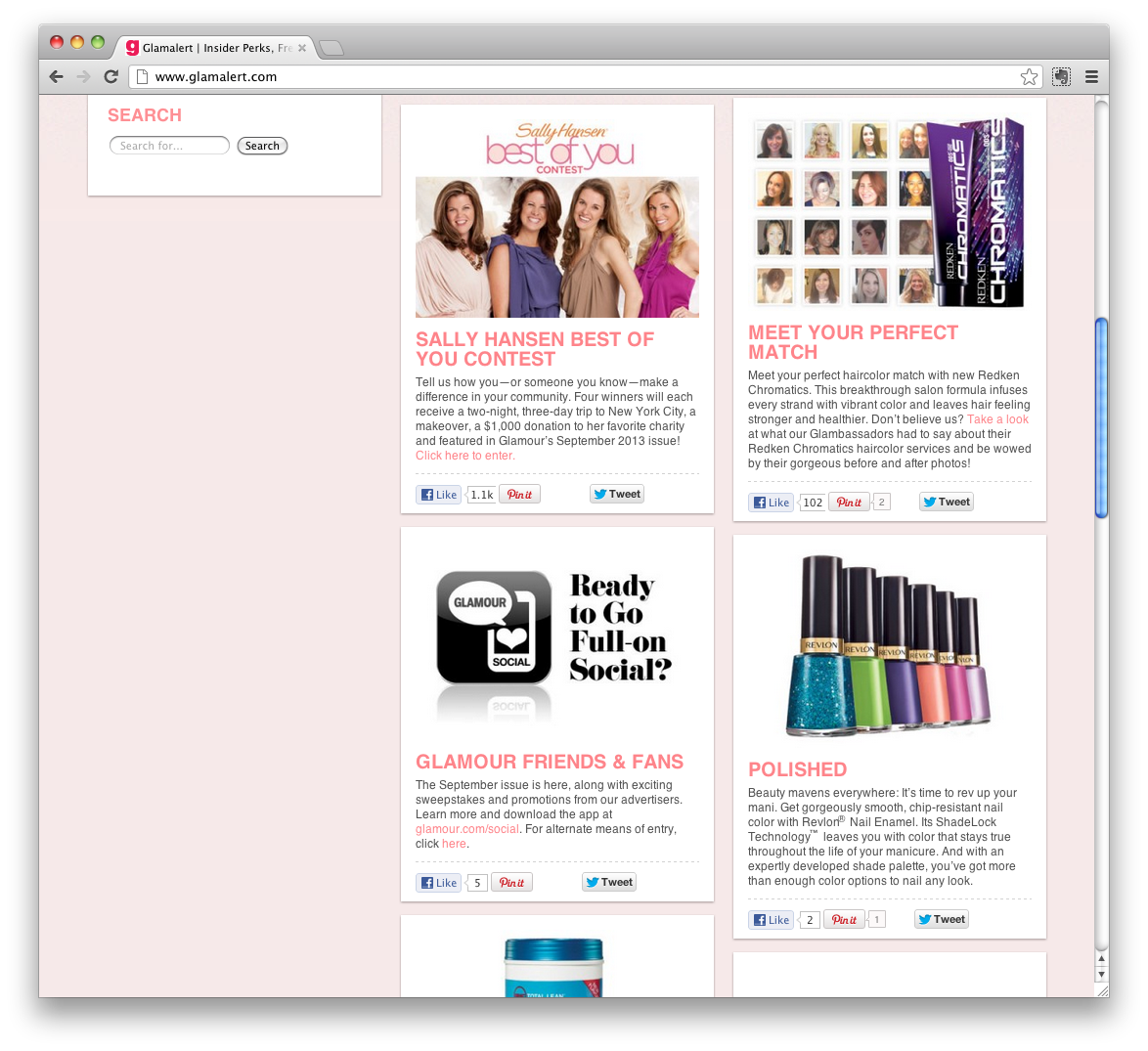Viewport: 1148px width, 1051px height.
Task: Click the 1.1k like count
Action: point(481,495)
